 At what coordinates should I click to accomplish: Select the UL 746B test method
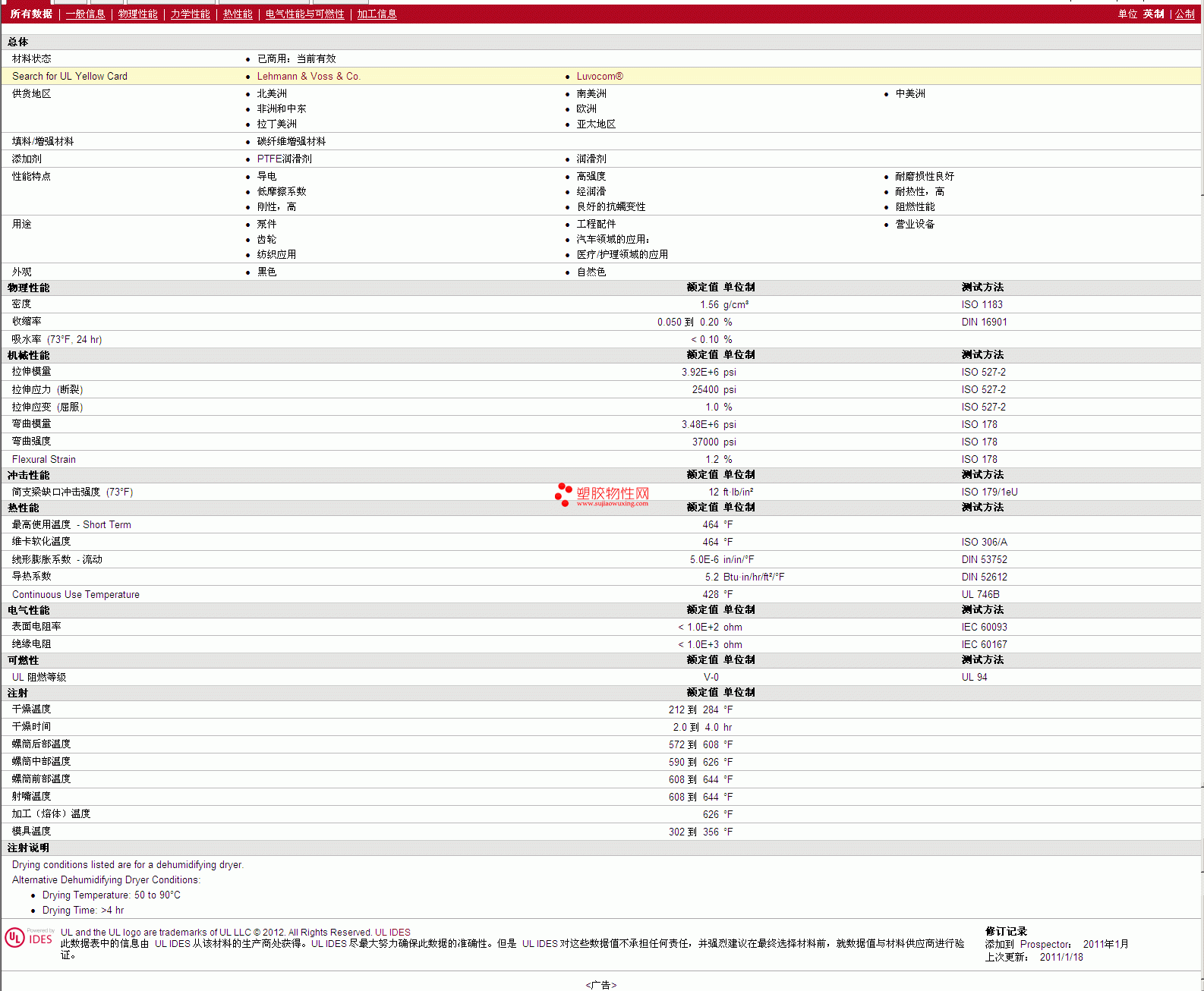point(980,594)
